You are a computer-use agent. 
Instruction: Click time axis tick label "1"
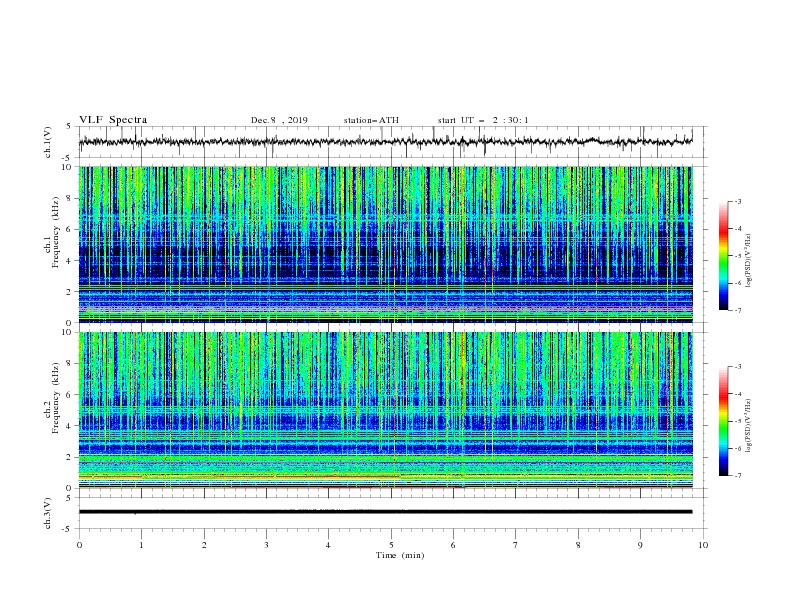point(141,545)
